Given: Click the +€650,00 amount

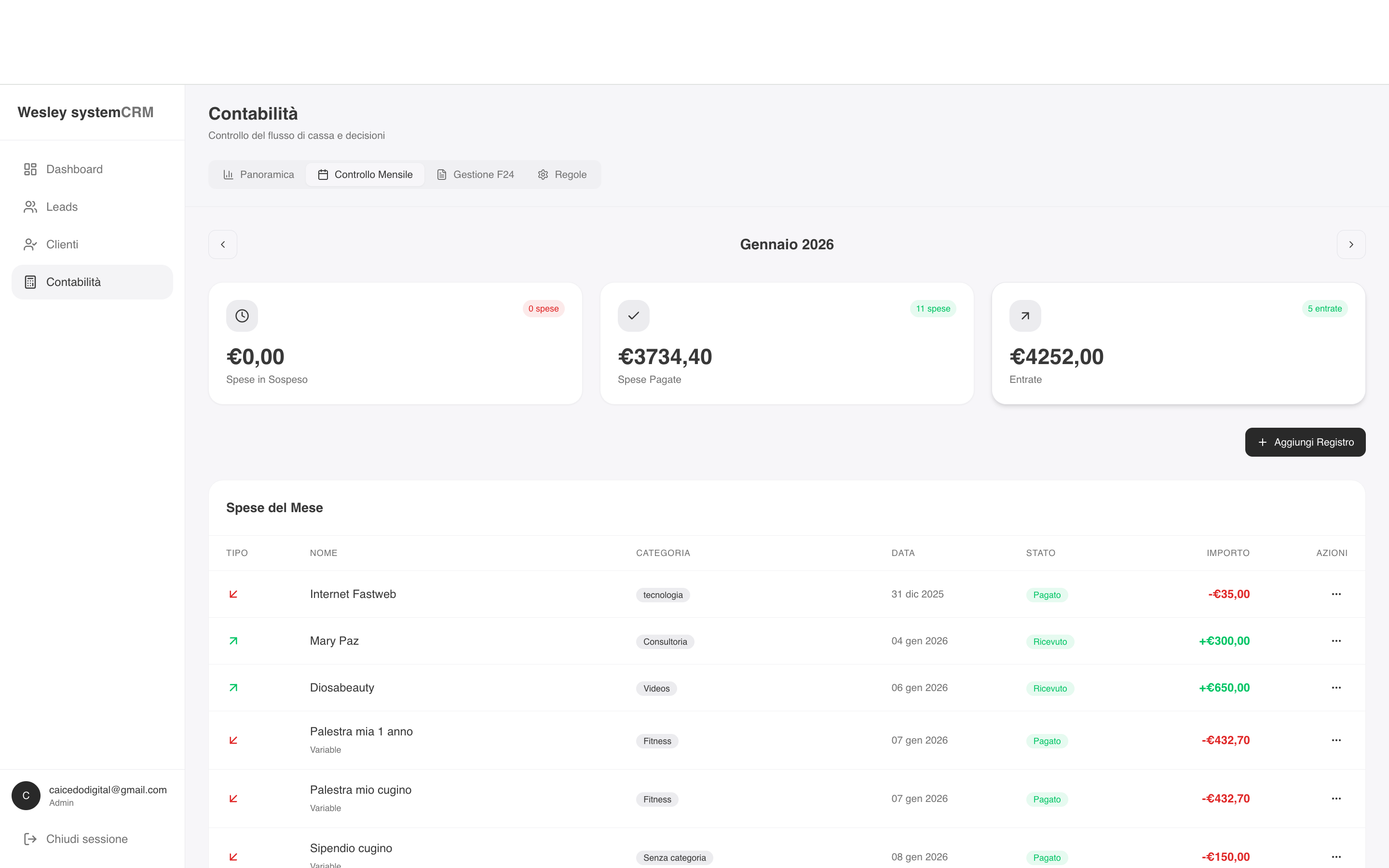Looking at the screenshot, I should 1224,688.
